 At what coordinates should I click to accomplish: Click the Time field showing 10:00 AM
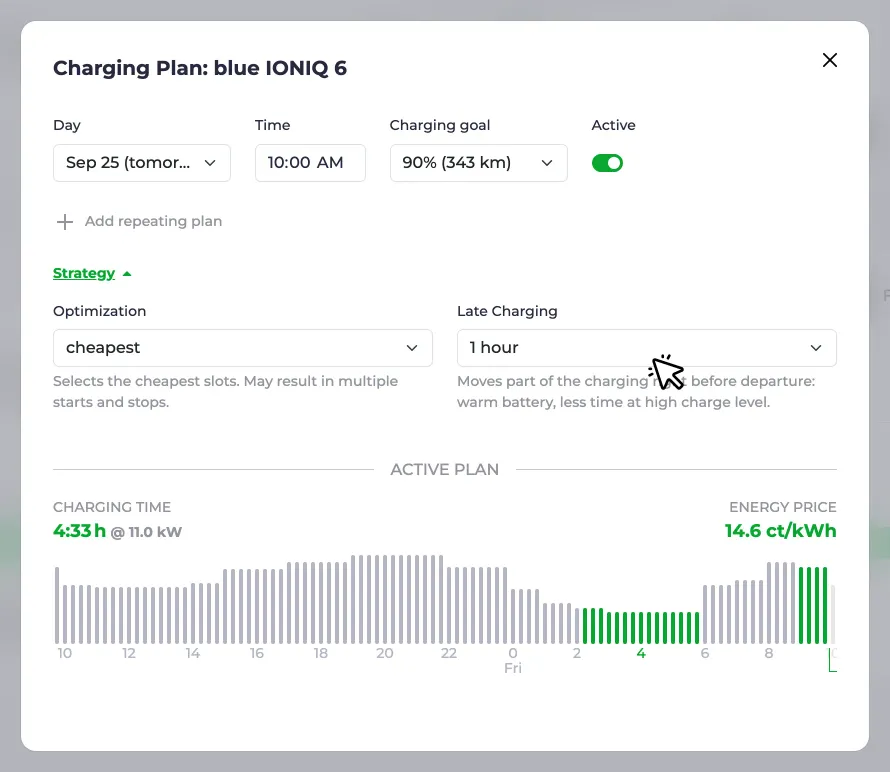(310, 163)
